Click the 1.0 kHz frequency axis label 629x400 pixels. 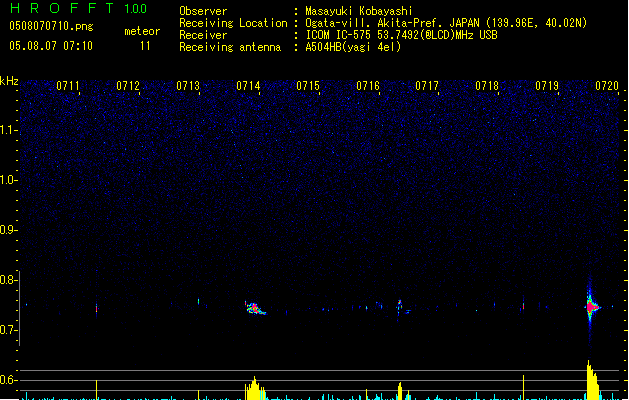coord(7,180)
